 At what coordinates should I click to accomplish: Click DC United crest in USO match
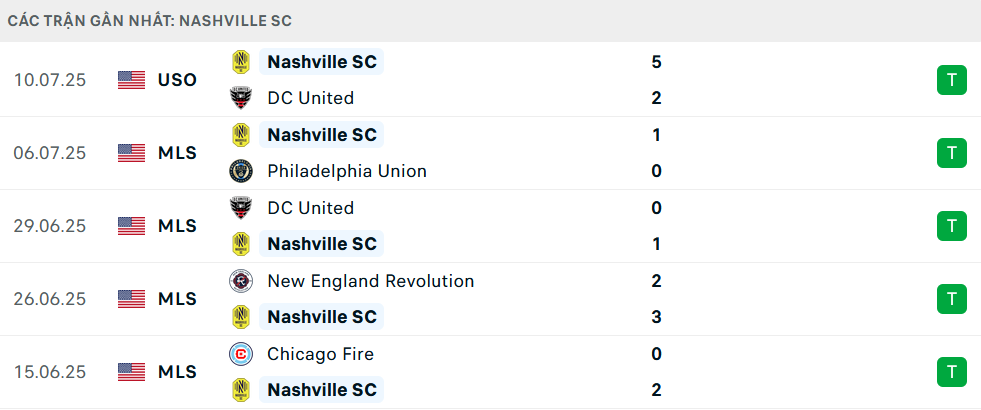tap(241, 98)
